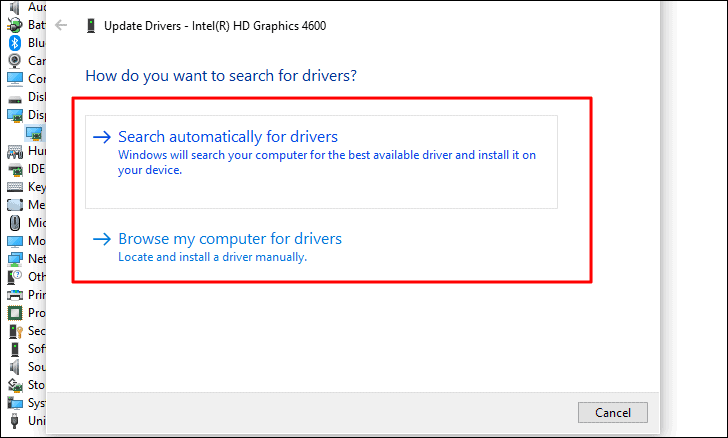Click the Audio speaker category icon

pyautogui.click(x=15, y=6)
